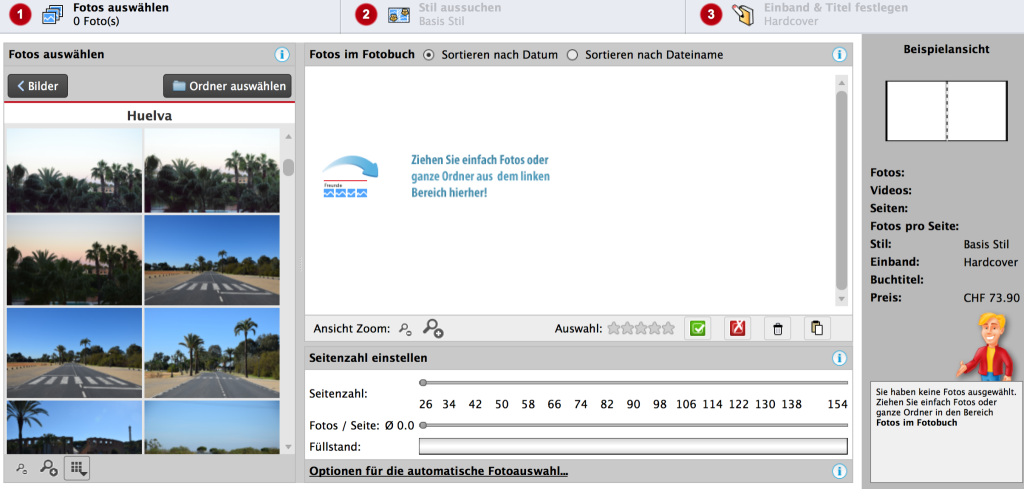Click Ordner auswählen button
Screen dimensions: 1024x489
point(227,86)
